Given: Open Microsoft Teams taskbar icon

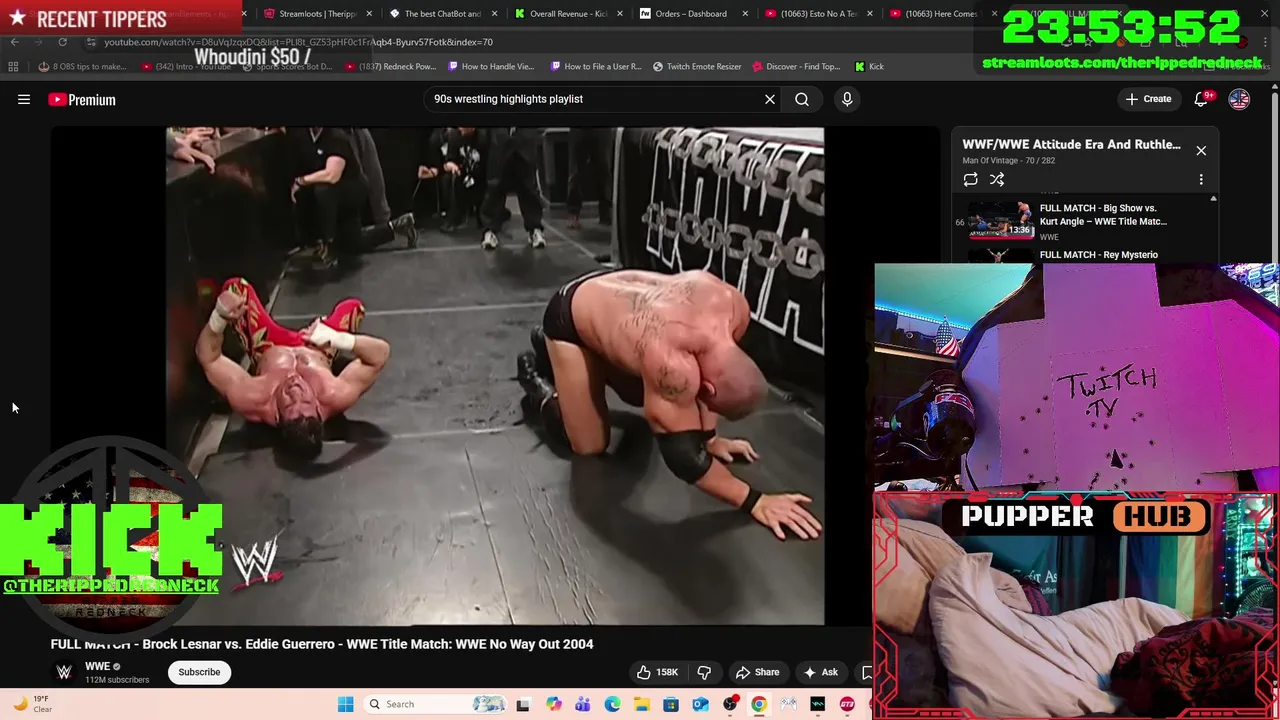Looking at the screenshot, I should click(x=583, y=704).
